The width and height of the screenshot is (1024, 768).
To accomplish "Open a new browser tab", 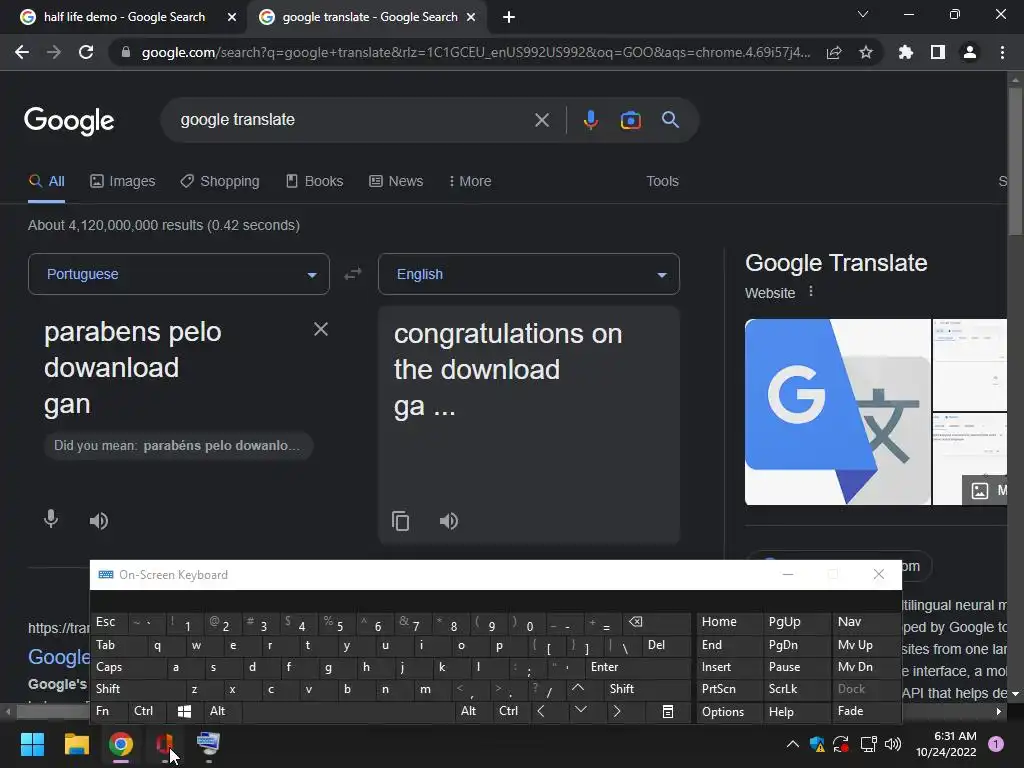I will pos(509,17).
